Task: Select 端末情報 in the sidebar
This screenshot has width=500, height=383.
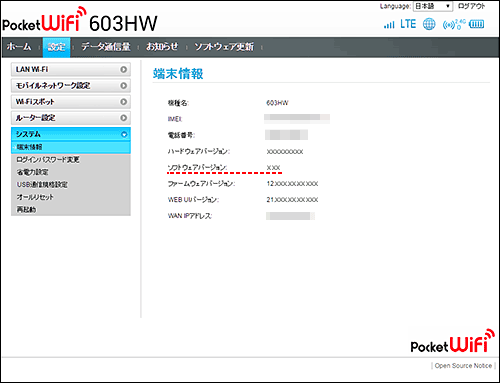Action: pos(71,147)
